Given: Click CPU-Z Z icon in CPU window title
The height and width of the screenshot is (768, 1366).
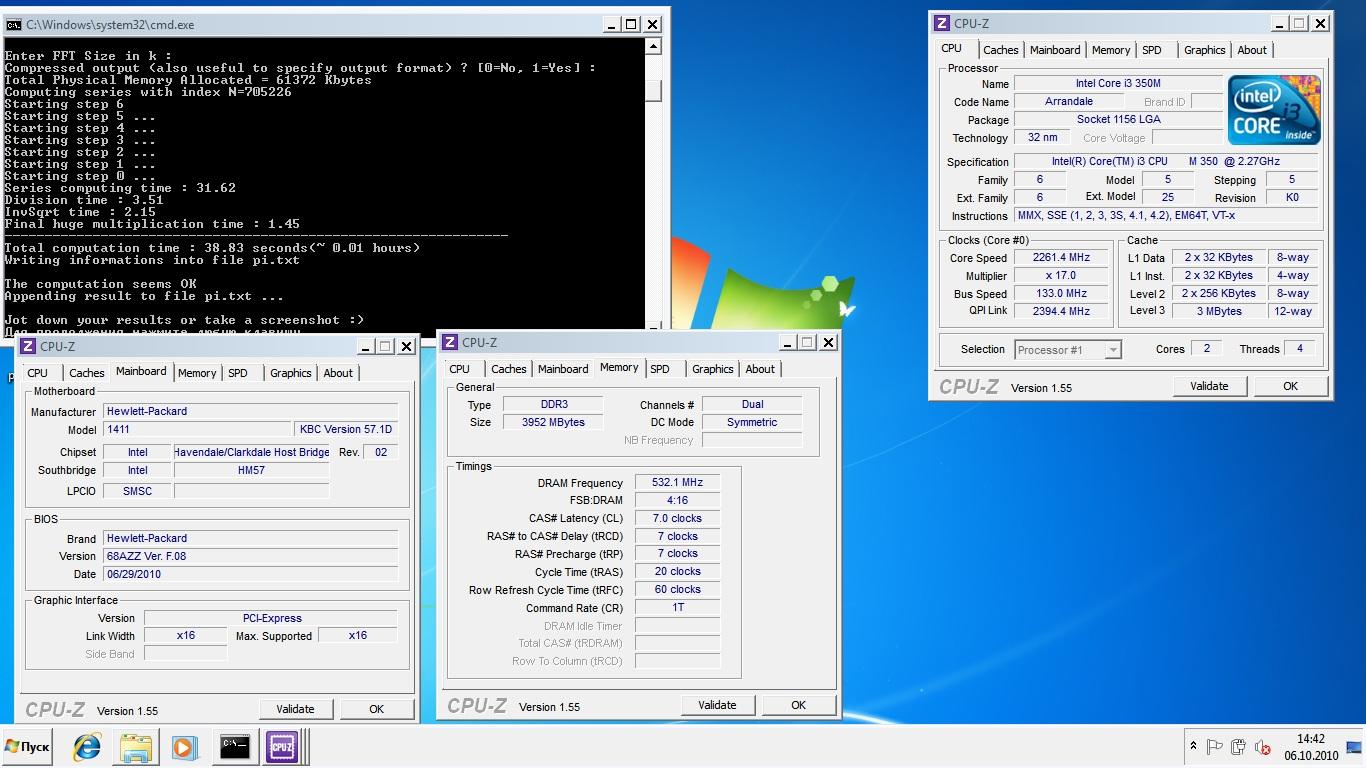Looking at the screenshot, I should pos(941,23).
